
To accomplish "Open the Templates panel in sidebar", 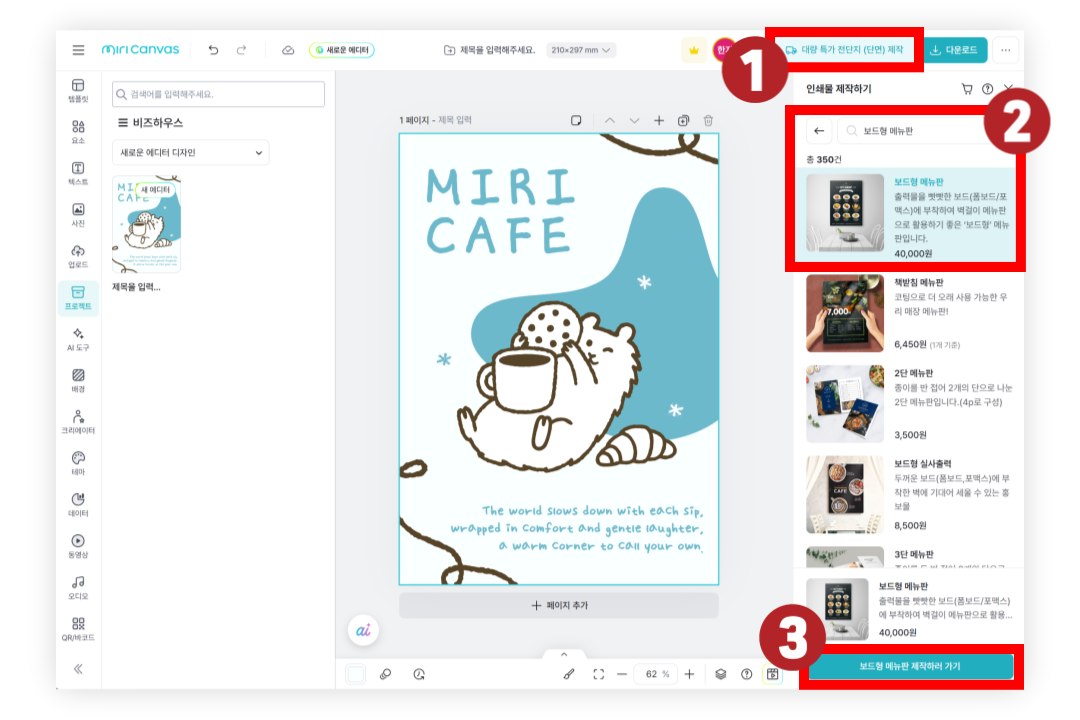I will [78, 90].
